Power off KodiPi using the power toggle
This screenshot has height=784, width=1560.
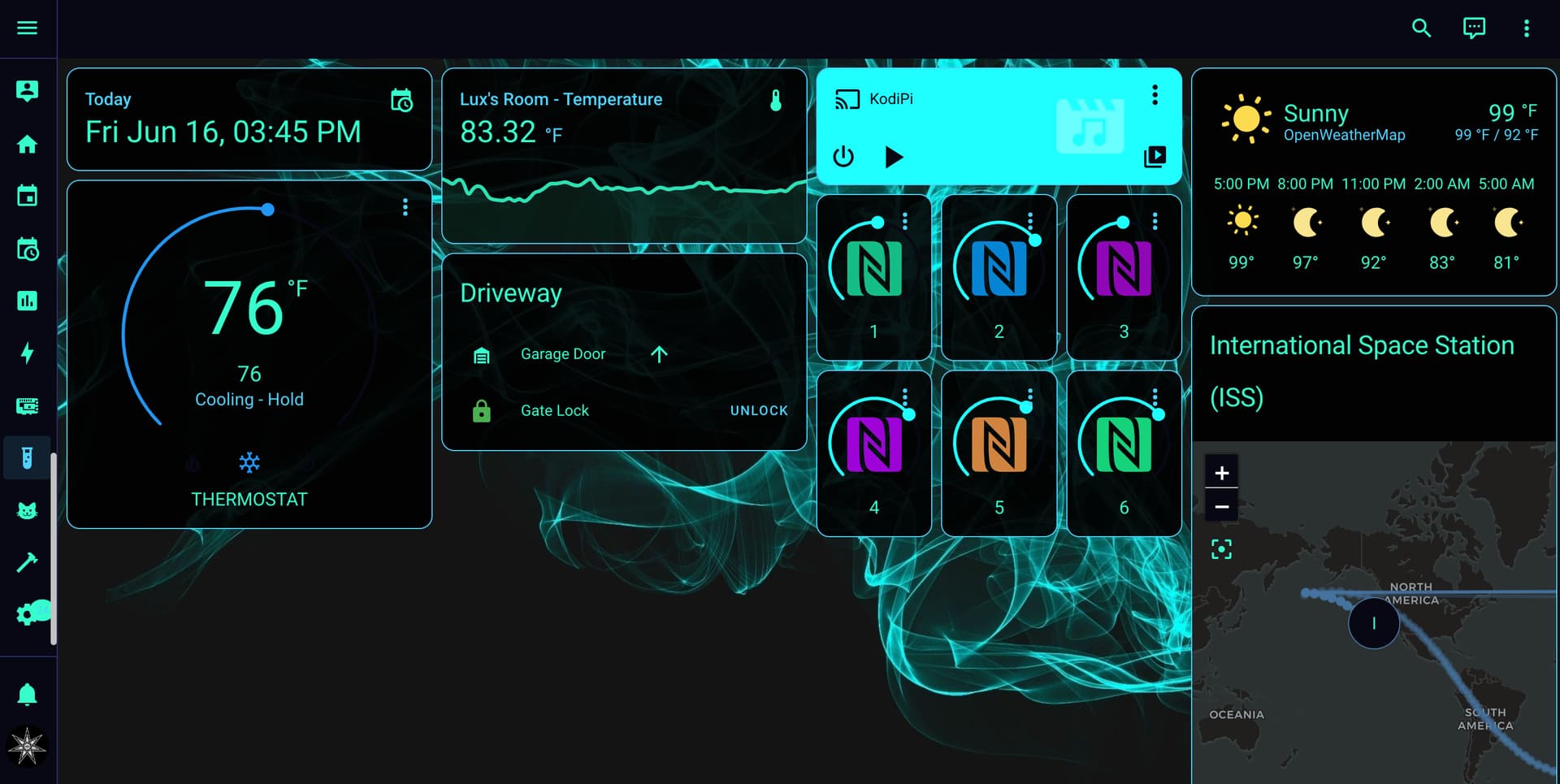(x=843, y=157)
